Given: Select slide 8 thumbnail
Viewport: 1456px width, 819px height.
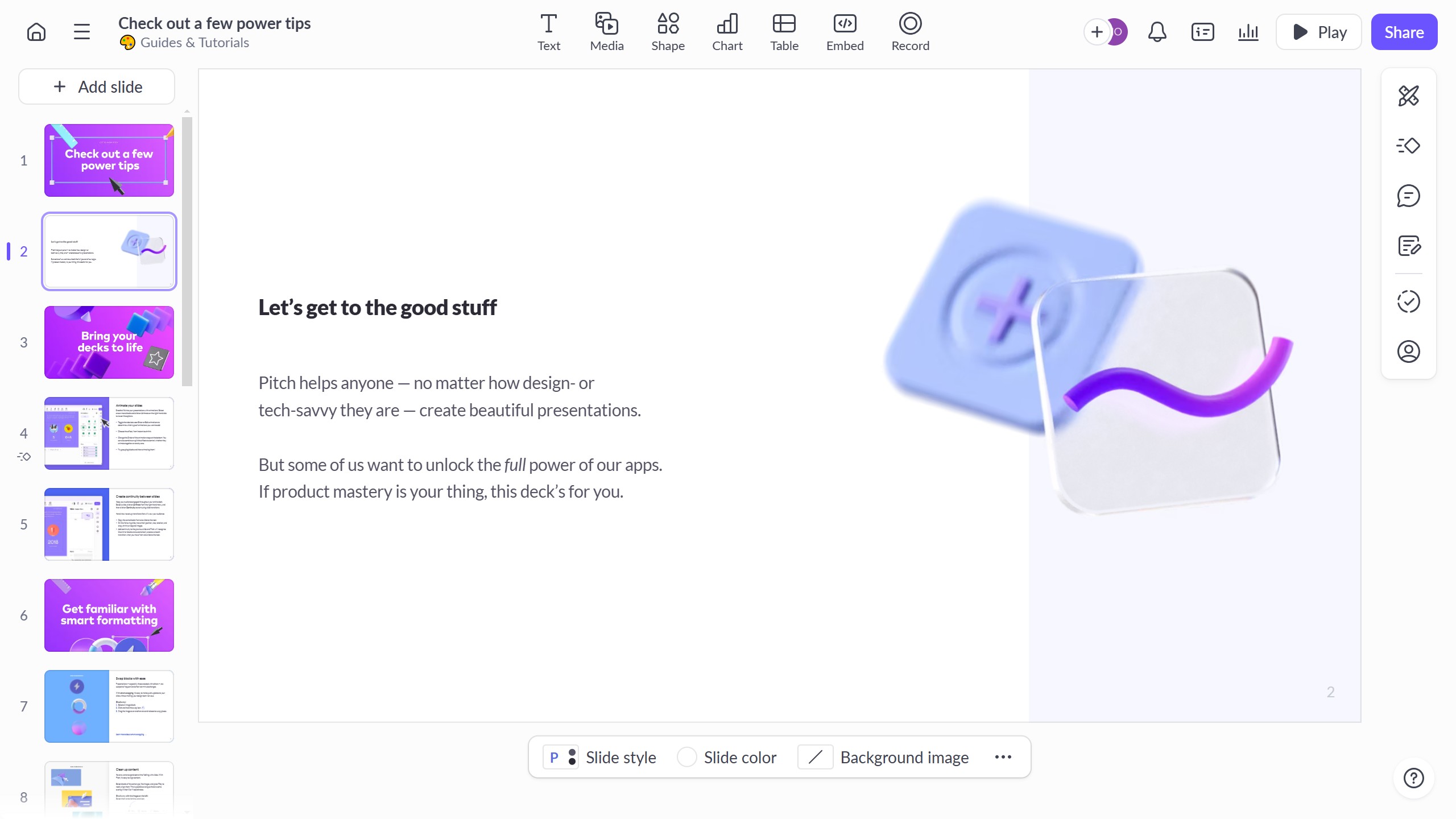Looking at the screenshot, I should pos(109,789).
